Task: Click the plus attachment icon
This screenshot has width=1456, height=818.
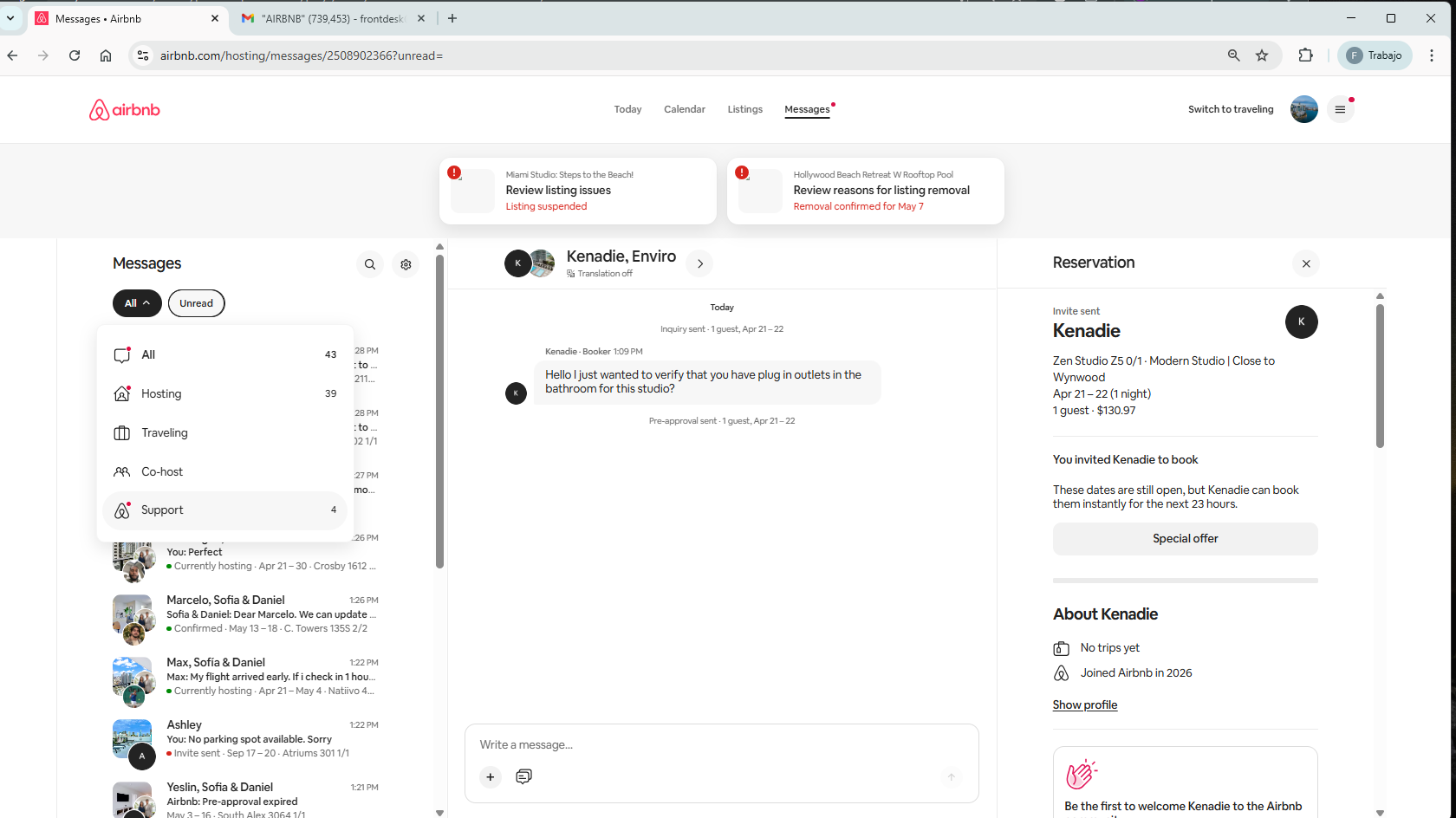Action: click(x=491, y=776)
